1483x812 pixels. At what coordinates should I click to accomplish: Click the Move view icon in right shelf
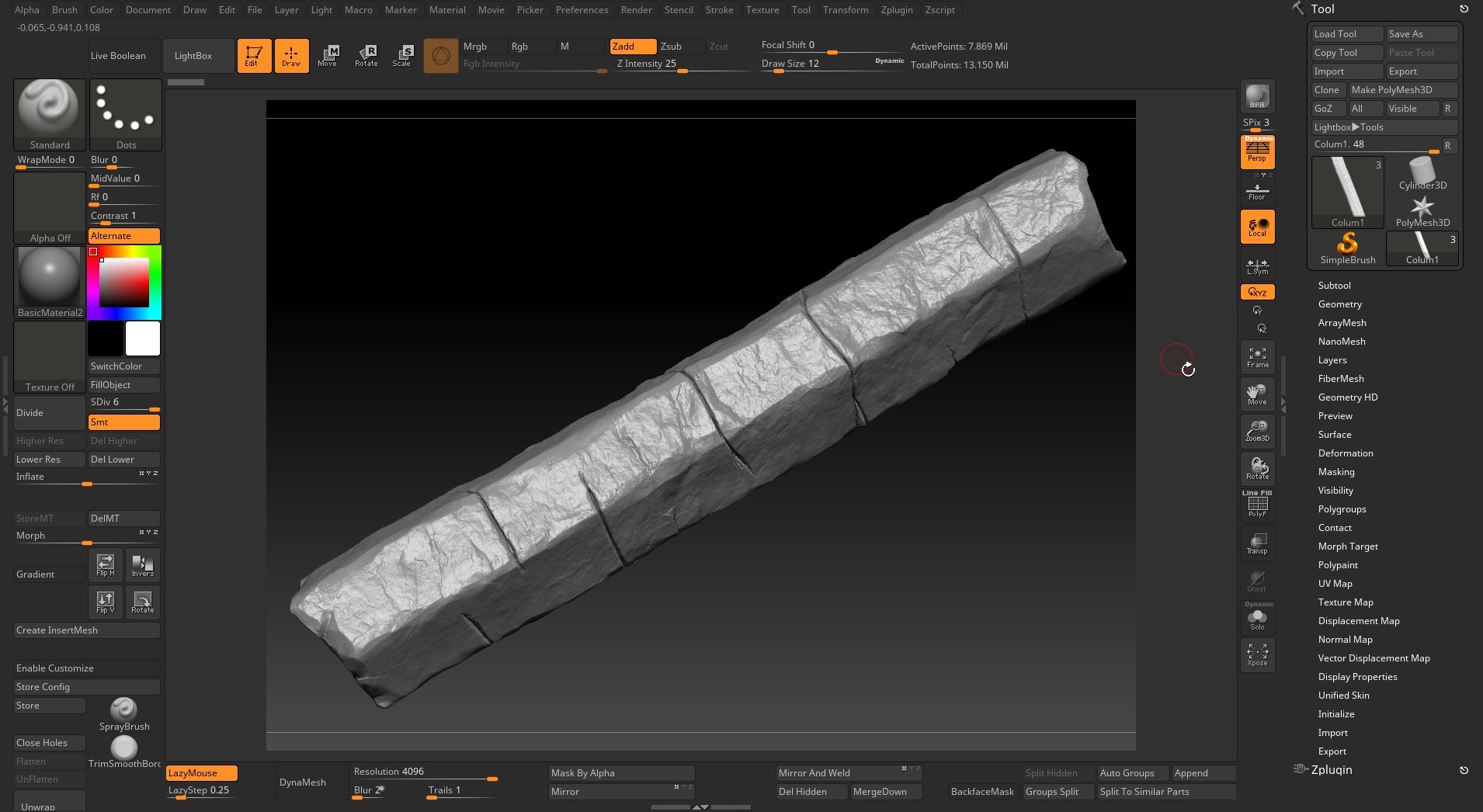point(1257,394)
